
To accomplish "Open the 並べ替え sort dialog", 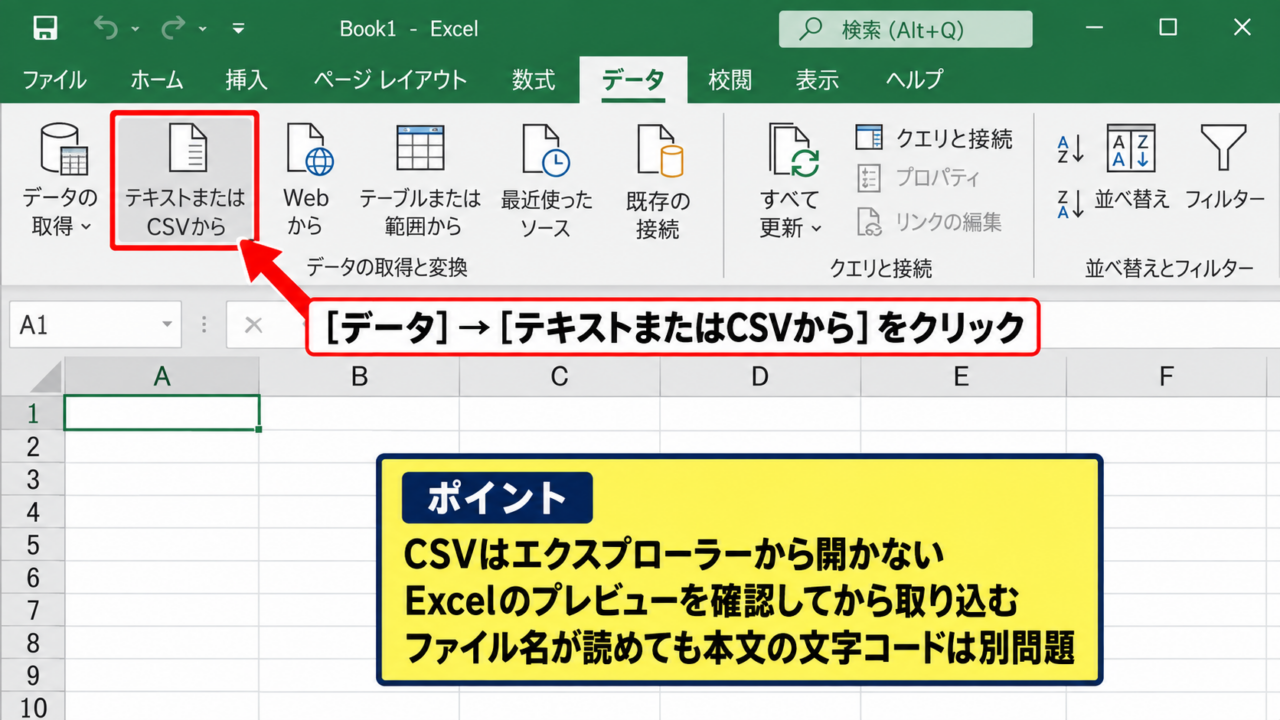I will tap(1131, 168).
